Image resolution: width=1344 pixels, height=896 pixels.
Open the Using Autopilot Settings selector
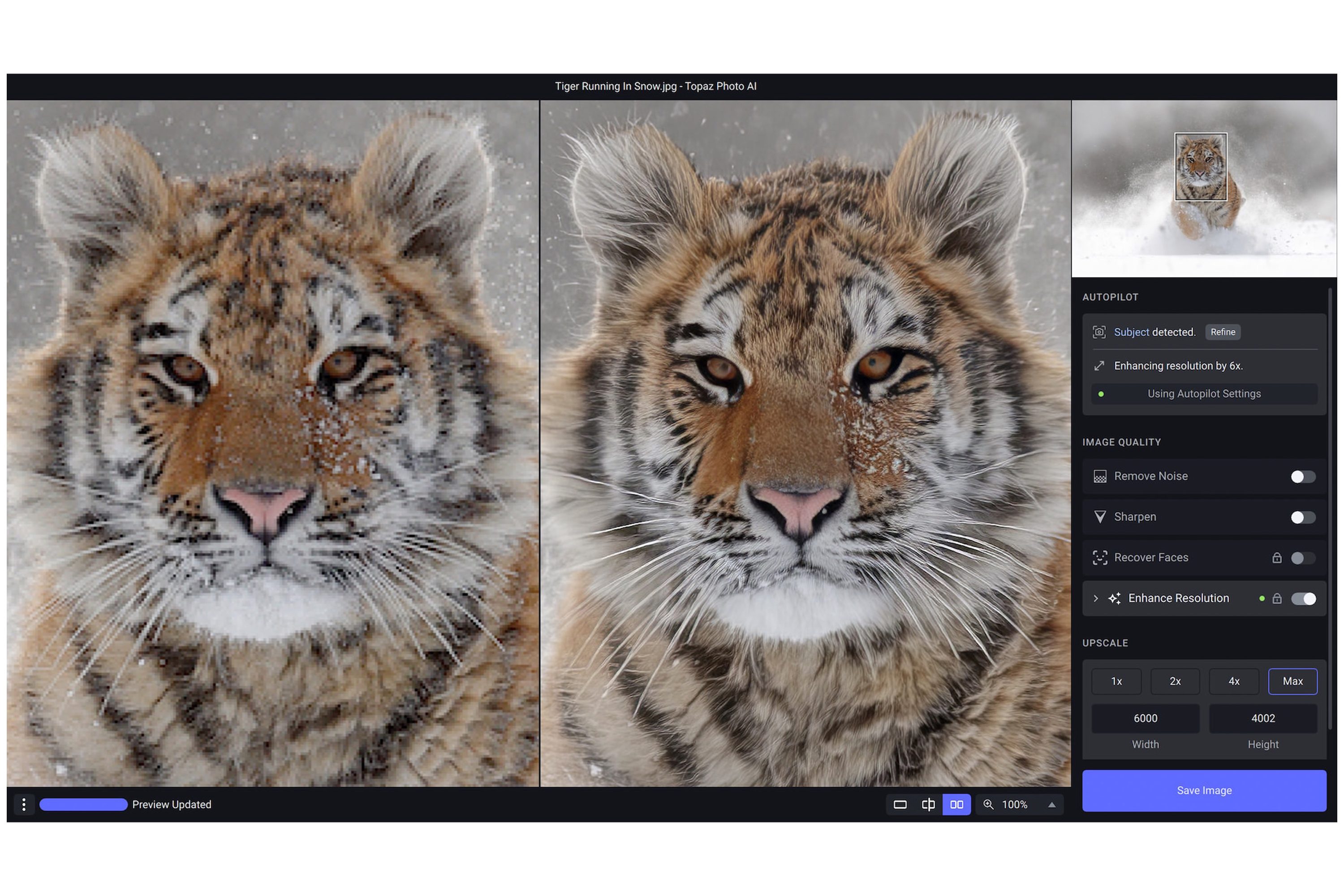(x=1204, y=394)
